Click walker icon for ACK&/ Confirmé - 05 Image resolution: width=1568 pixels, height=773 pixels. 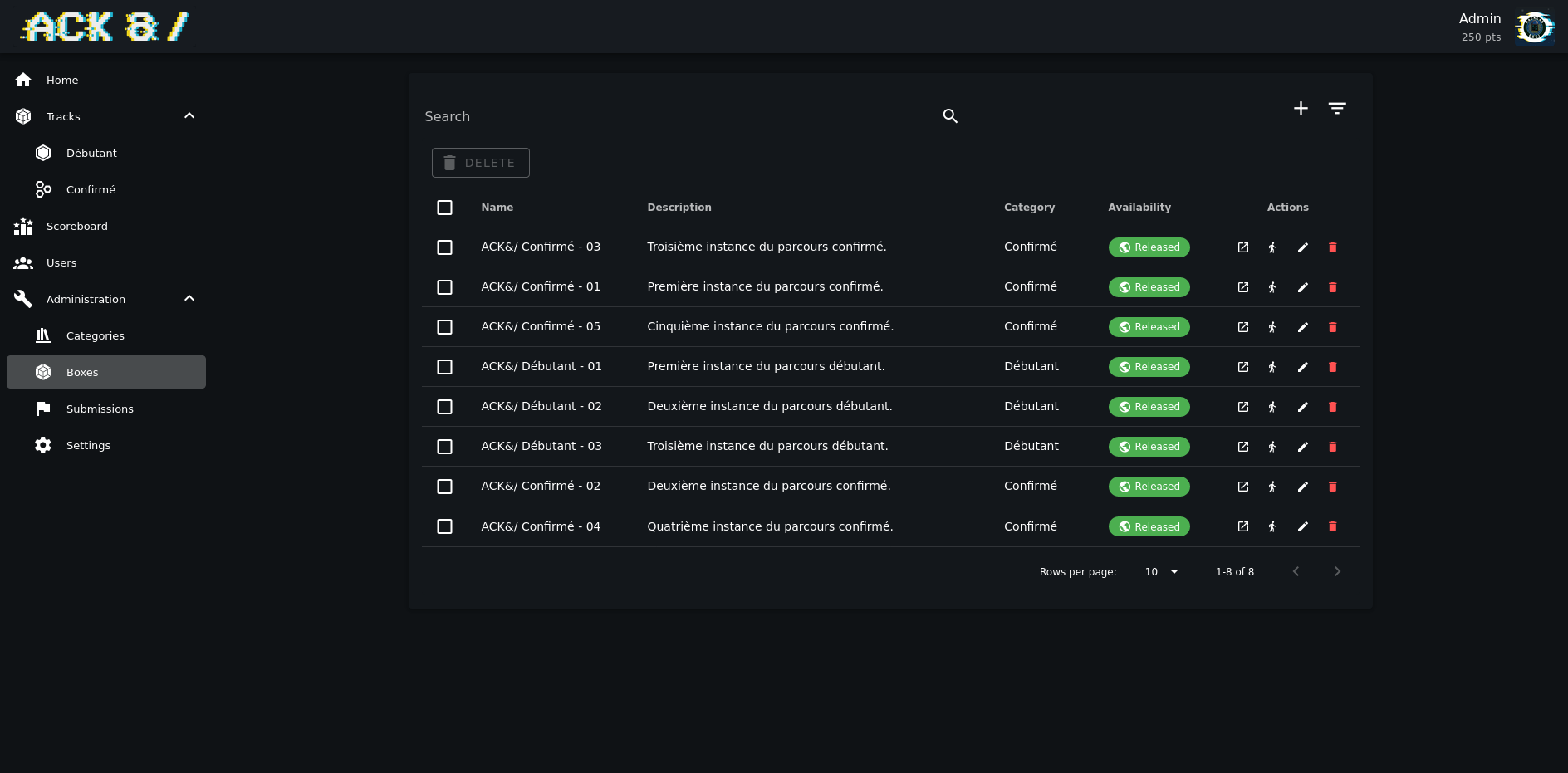(1272, 327)
